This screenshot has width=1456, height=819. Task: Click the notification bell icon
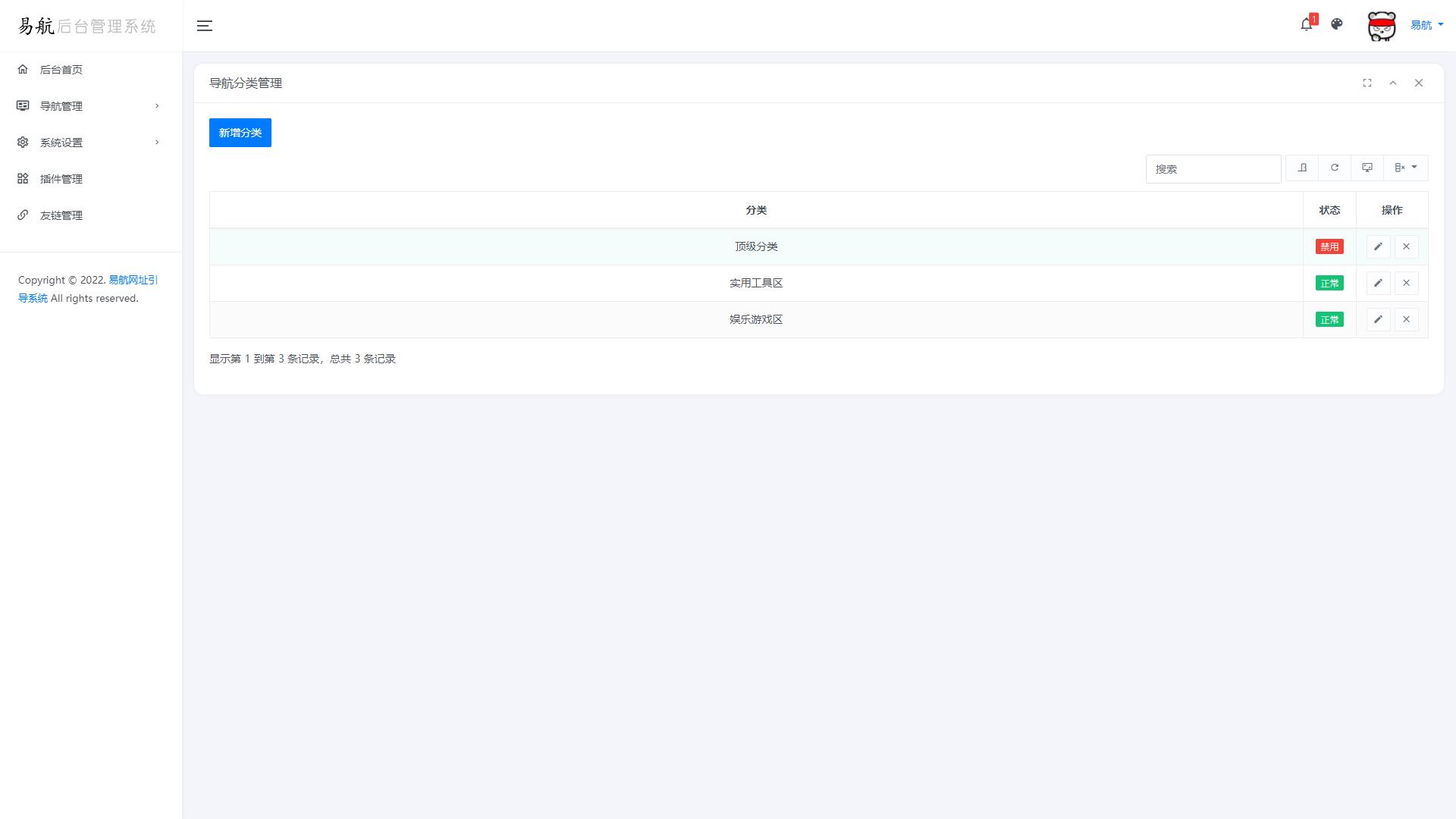(1306, 25)
